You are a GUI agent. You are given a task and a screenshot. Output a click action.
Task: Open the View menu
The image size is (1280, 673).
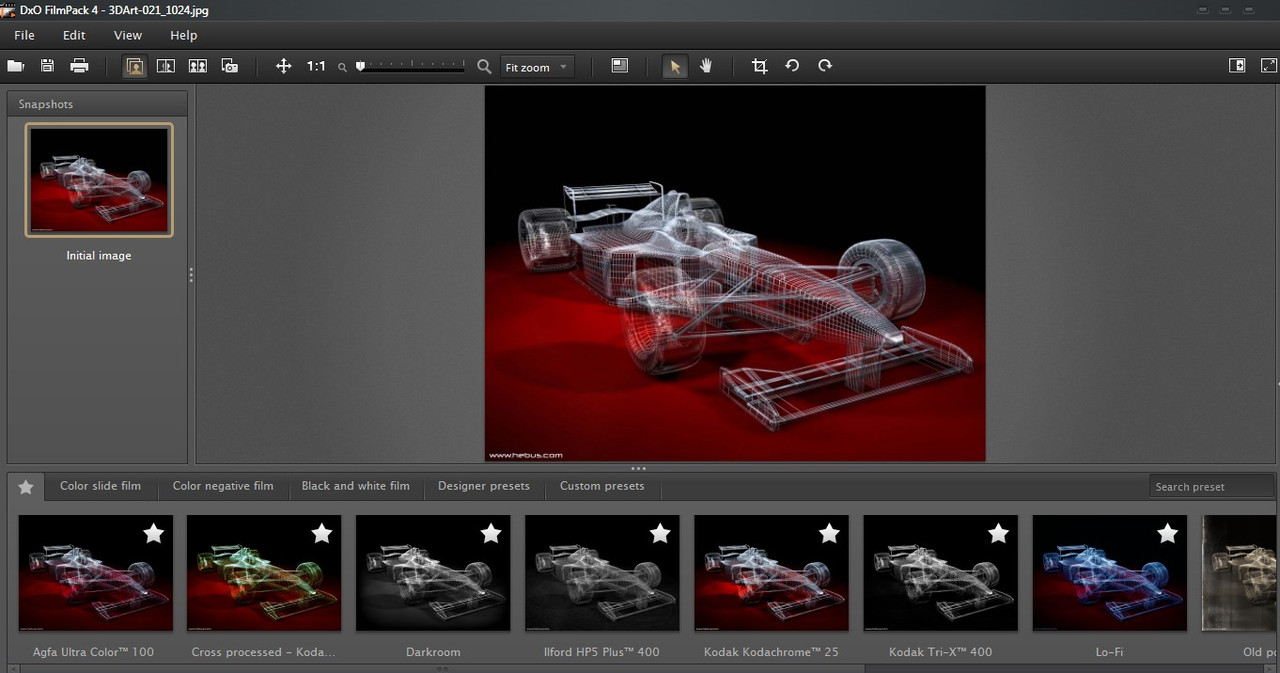pyautogui.click(x=128, y=35)
